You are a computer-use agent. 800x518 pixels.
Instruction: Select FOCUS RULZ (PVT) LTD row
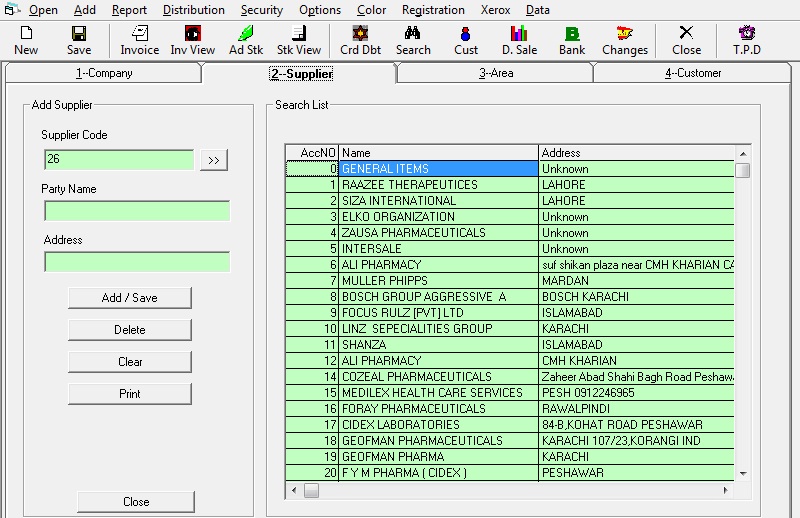tap(510, 312)
